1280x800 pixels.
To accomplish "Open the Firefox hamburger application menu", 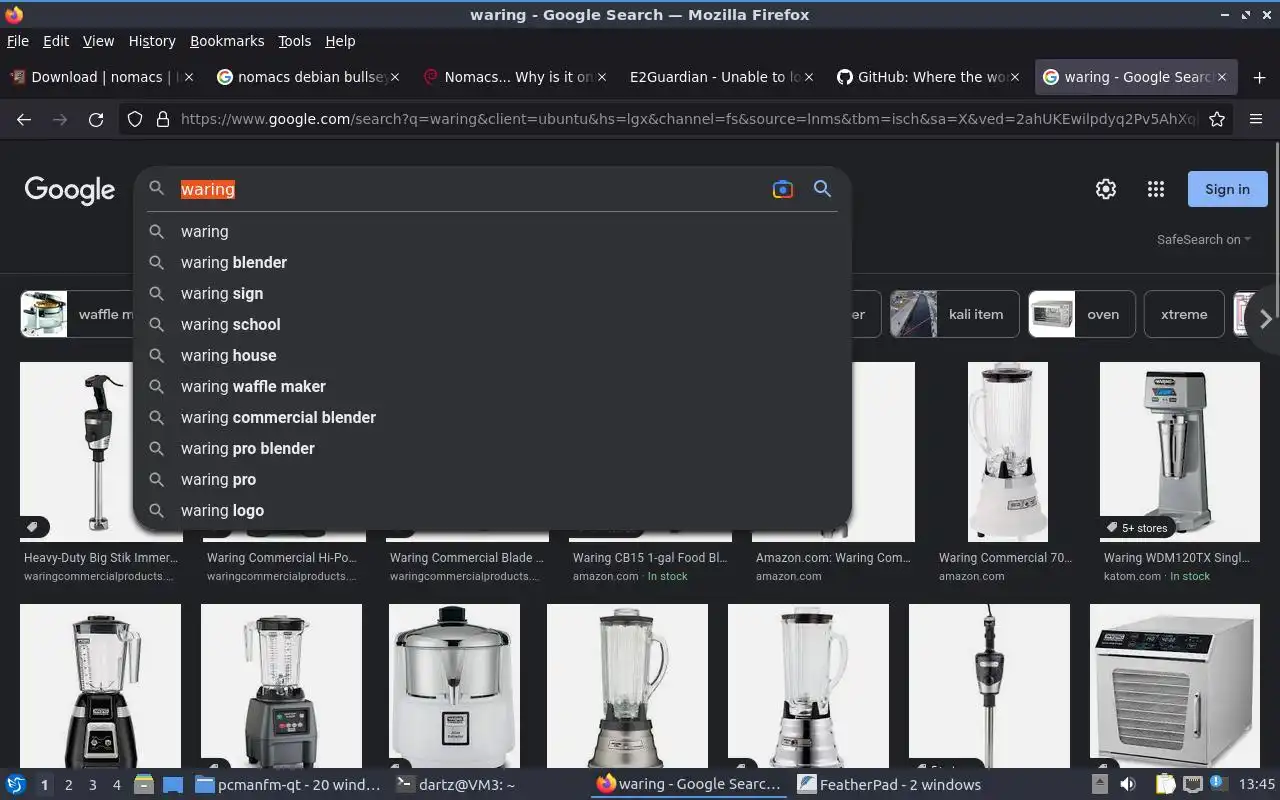I will [1256, 119].
